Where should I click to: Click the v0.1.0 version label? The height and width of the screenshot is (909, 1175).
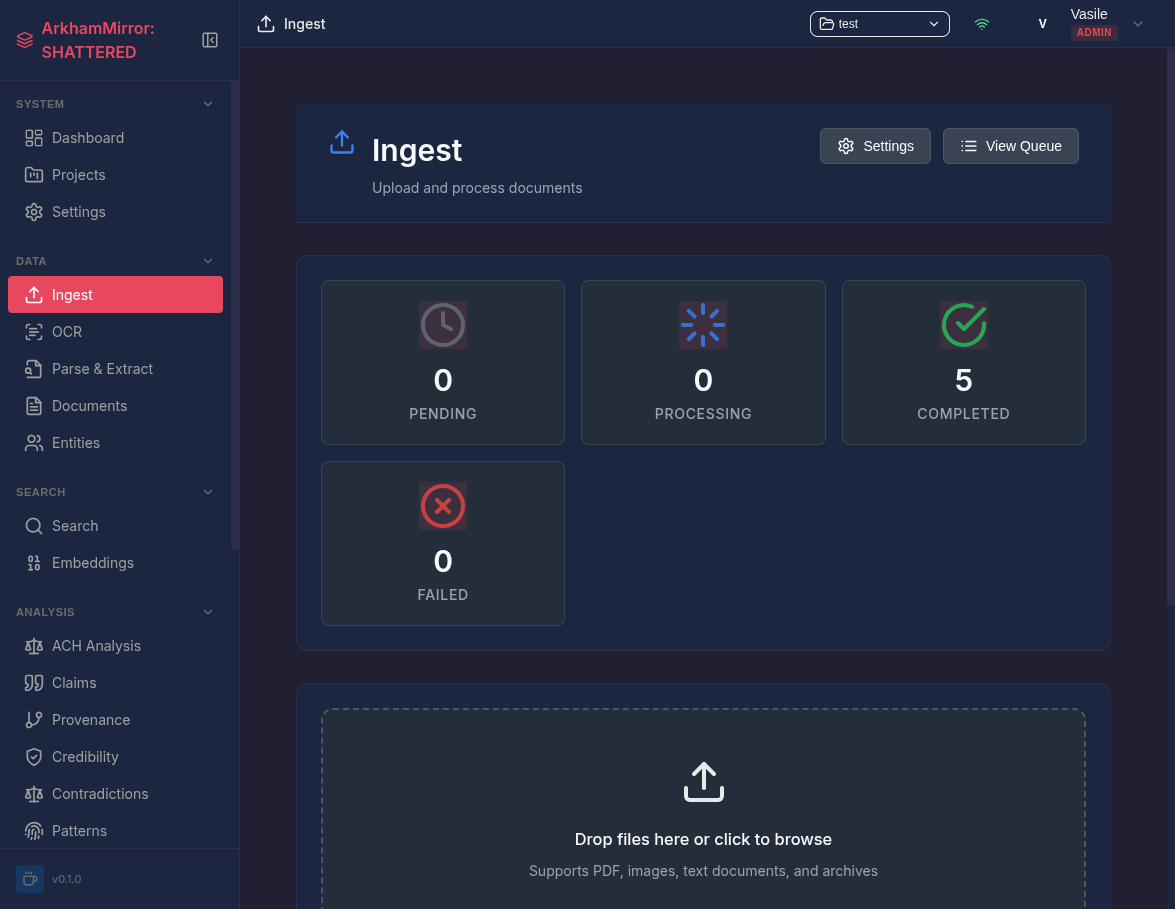[67, 879]
